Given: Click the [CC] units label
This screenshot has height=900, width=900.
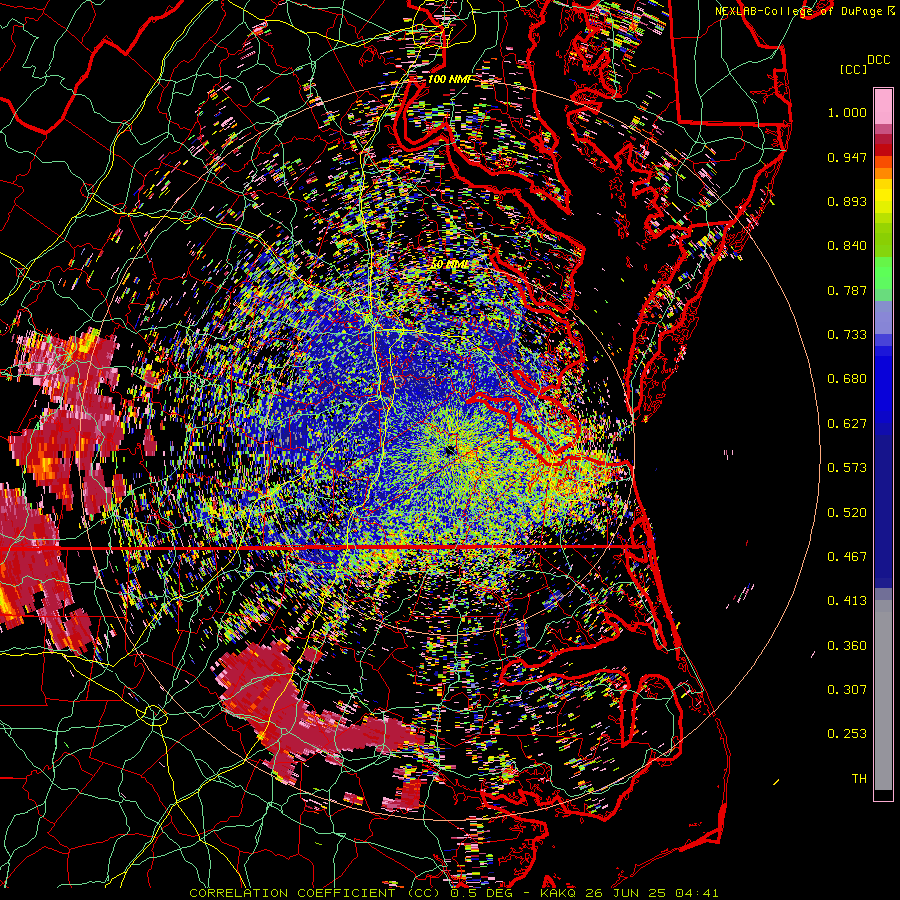Looking at the screenshot, I should 853,69.
